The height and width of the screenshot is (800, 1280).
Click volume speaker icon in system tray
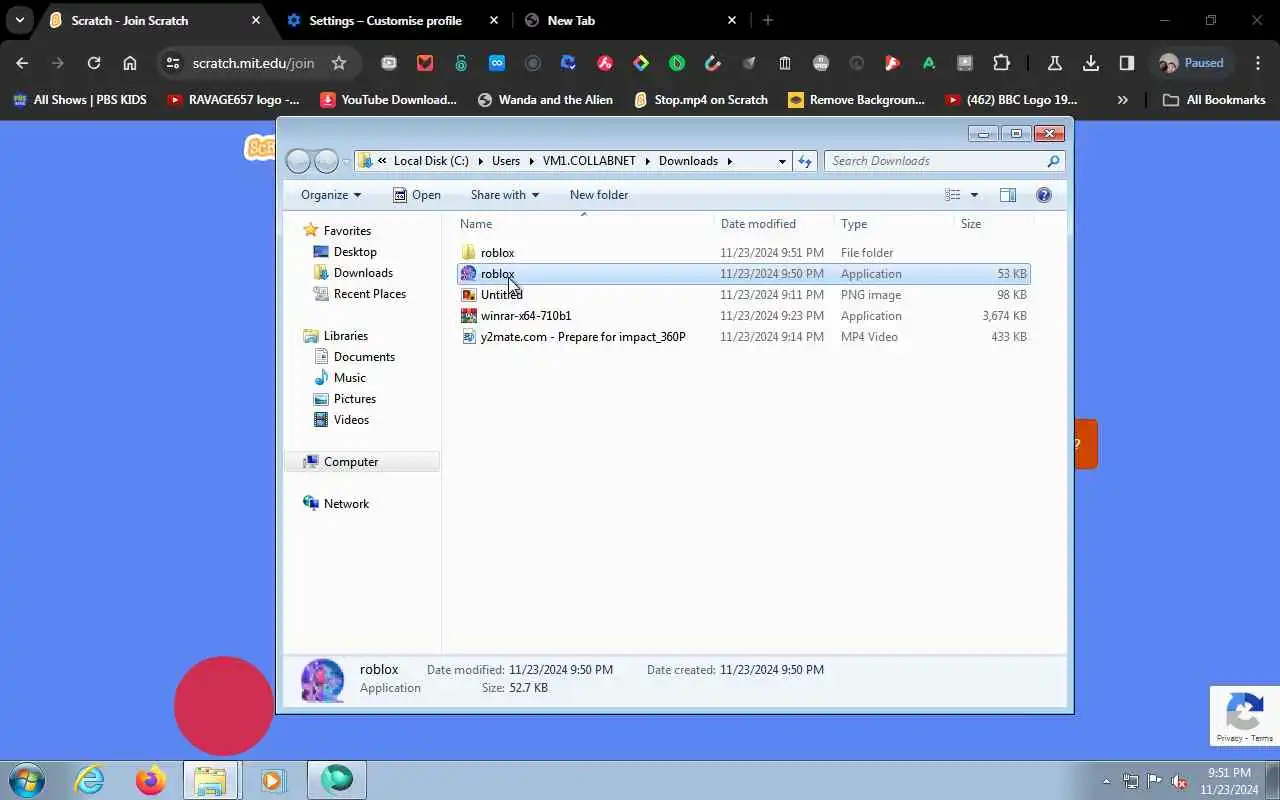point(1180,781)
